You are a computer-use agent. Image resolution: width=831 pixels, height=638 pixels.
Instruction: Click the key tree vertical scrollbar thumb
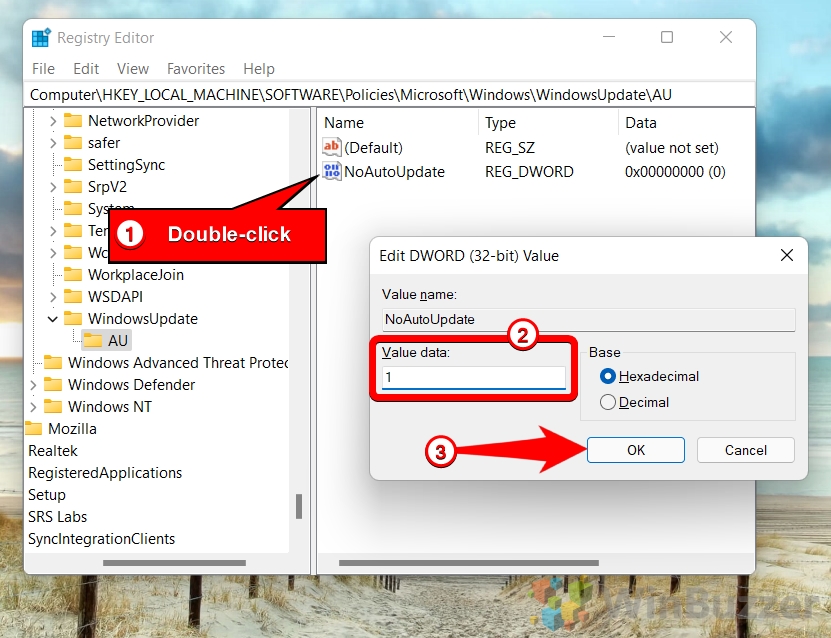point(299,506)
